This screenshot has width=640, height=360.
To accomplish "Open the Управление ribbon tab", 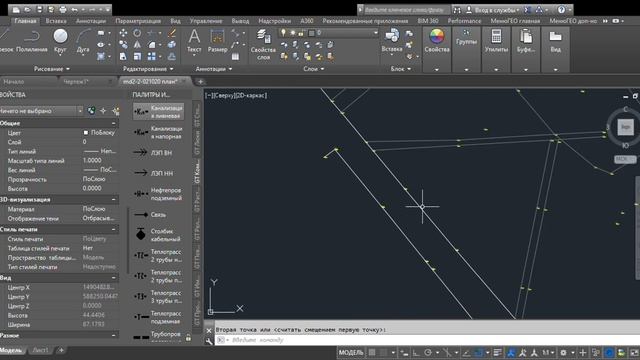I will tap(206, 21).
